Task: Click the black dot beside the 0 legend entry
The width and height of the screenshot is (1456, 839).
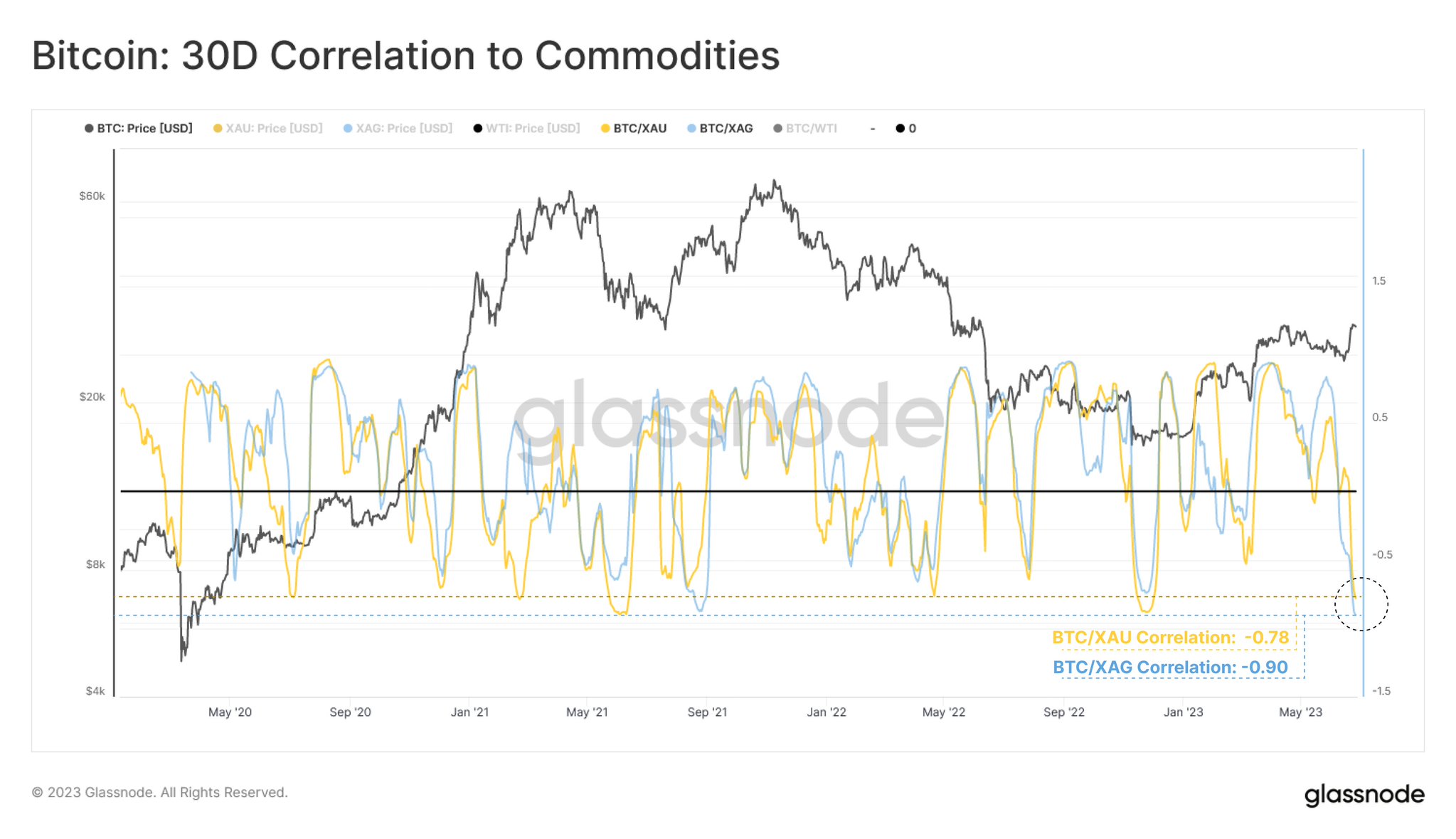Action: tap(900, 129)
